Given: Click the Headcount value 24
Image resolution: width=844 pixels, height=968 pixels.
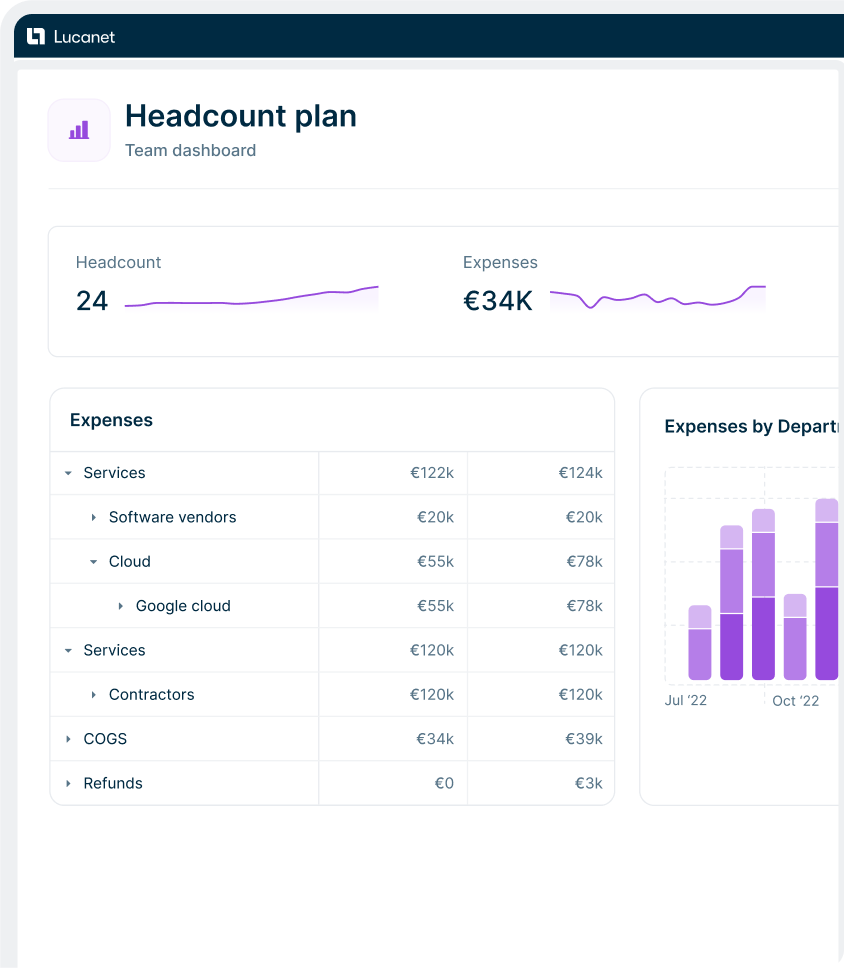Looking at the screenshot, I should tap(92, 300).
